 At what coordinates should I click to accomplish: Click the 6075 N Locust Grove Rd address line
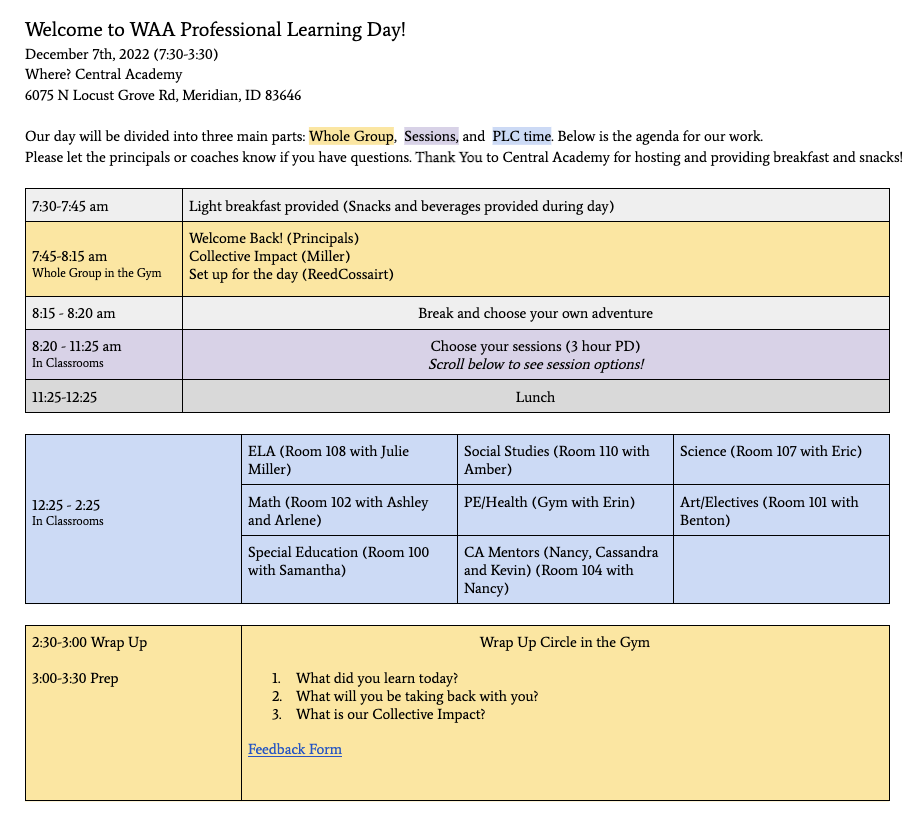[x=163, y=96]
